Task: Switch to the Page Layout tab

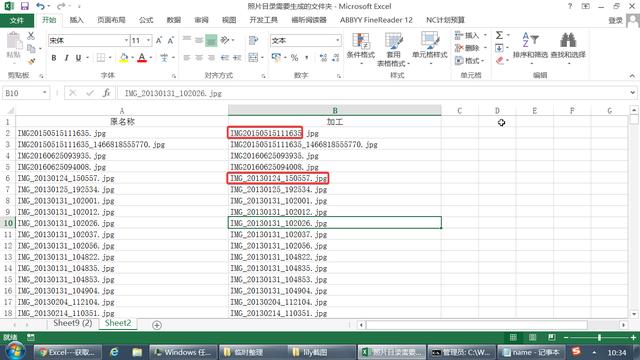Action: point(111,20)
